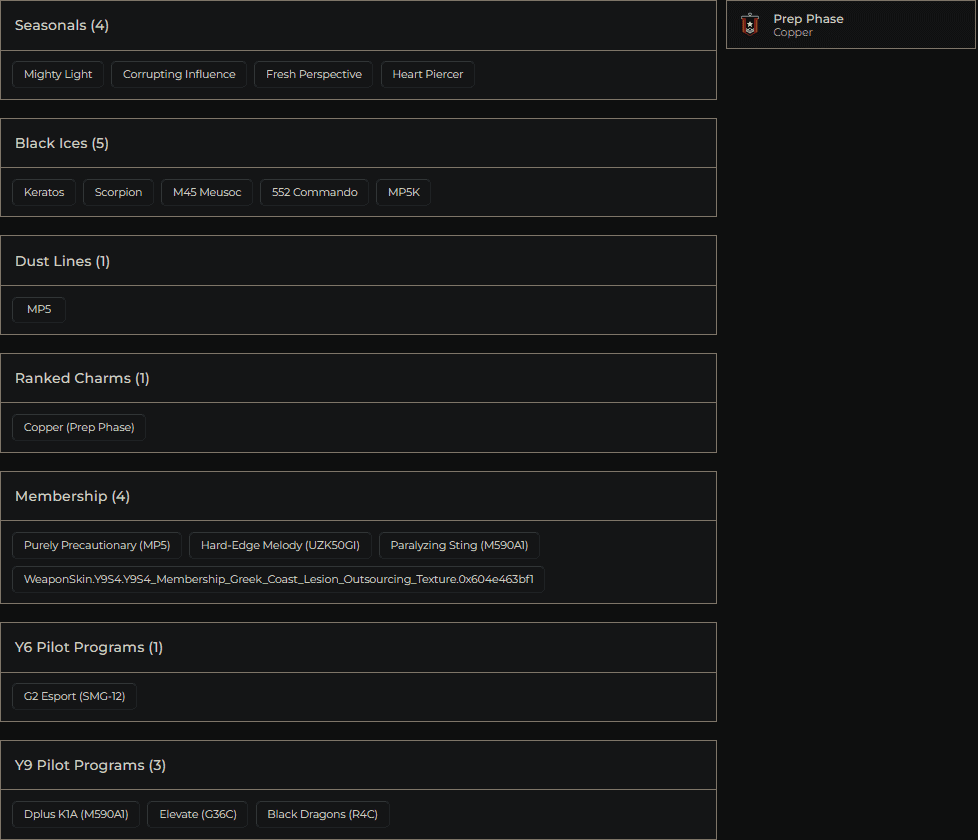The image size is (978, 840).
Task: Collapse the Seasonals (4) section header
Action: point(358,26)
